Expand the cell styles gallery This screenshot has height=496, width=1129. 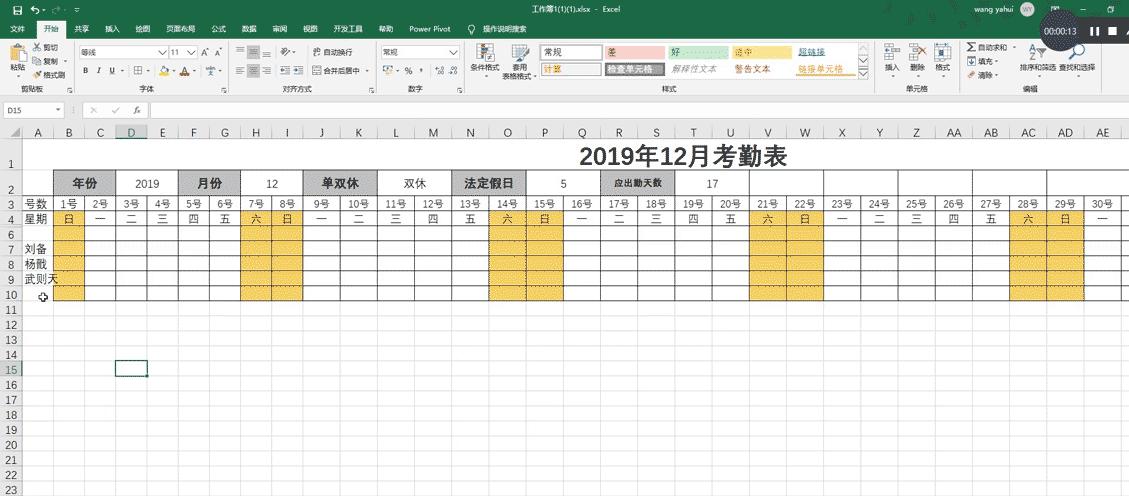tap(864, 73)
